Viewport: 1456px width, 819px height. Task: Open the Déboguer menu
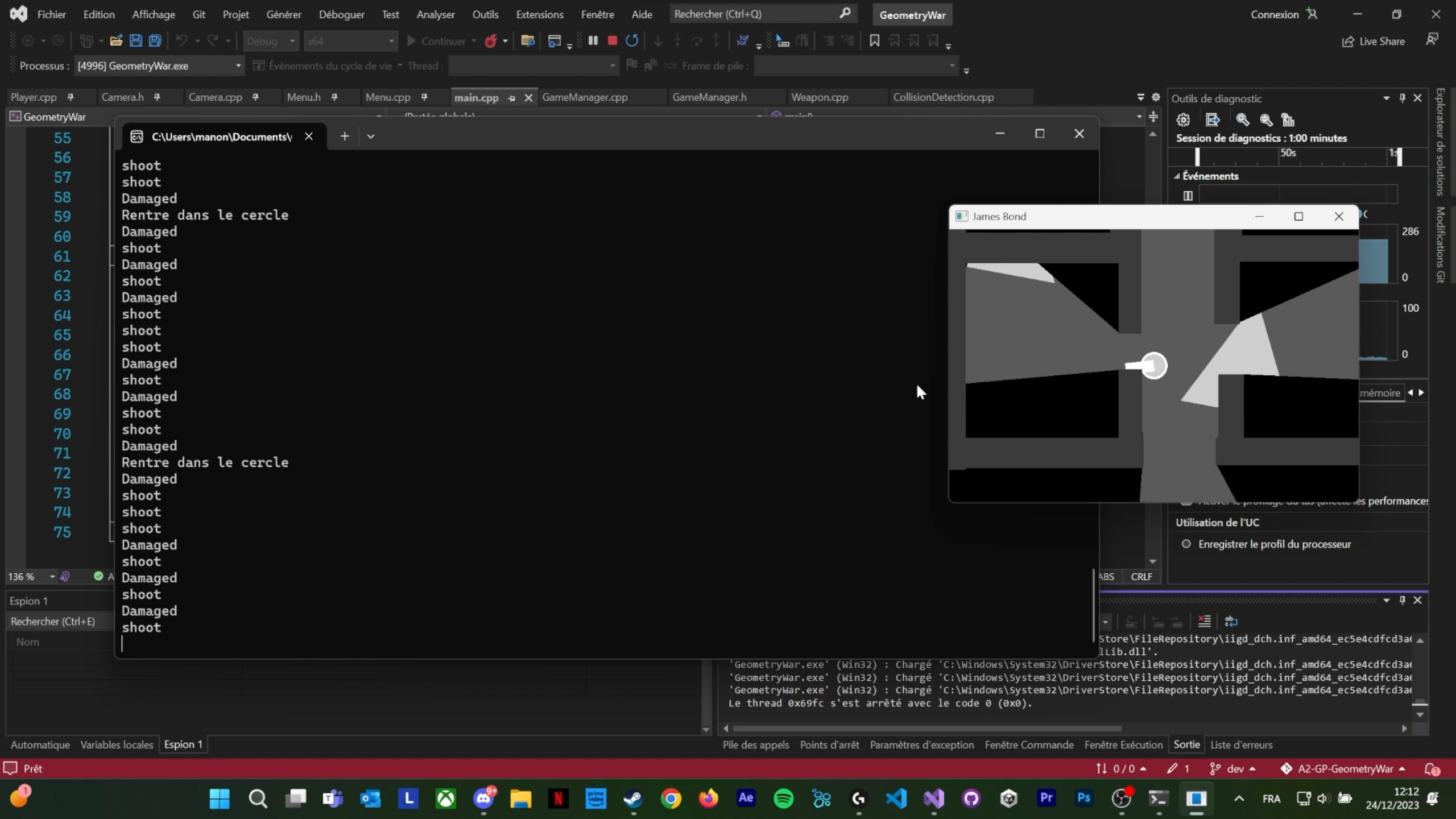coord(341,14)
